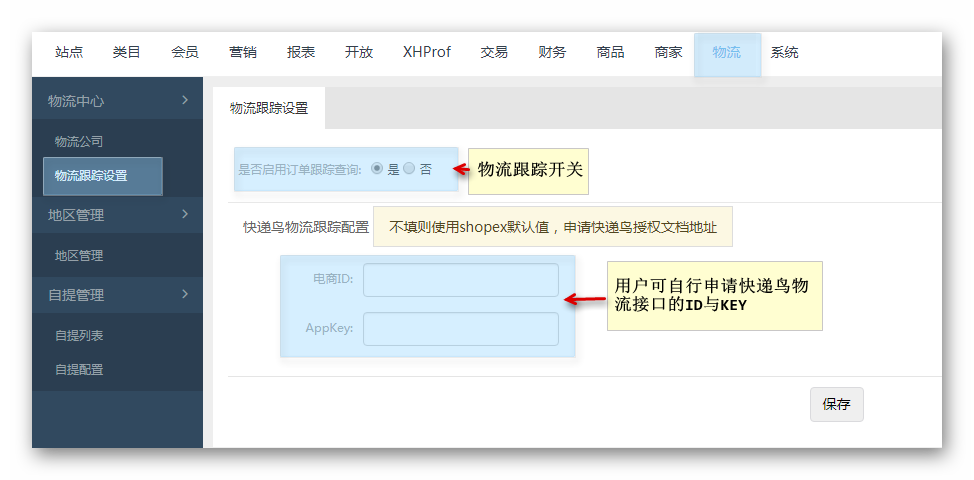Open the 财务 menu
Image resolution: width=974 pixels, height=480 pixels.
pyautogui.click(x=552, y=52)
